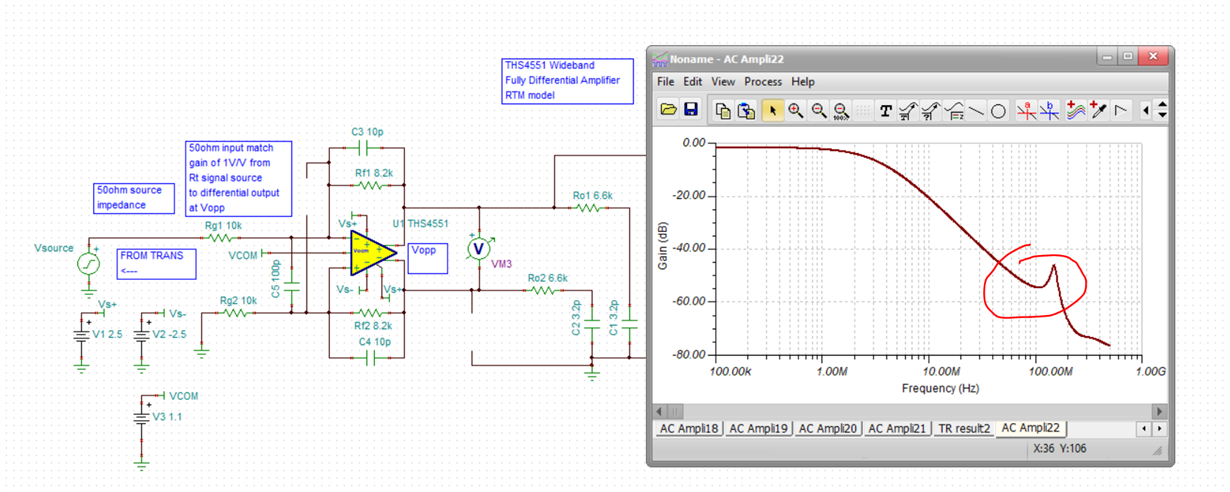1230x492 pixels.
Task: Activate cursor a icon
Action: pos(1027,110)
